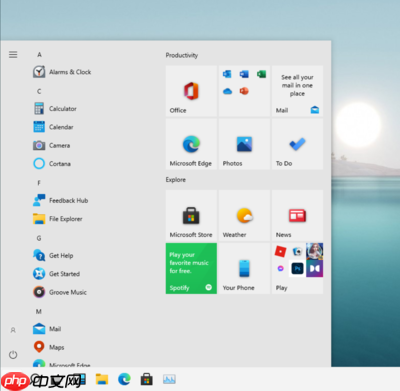Select the letter G list header
This screenshot has height=391, width=400.
(x=39, y=238)
